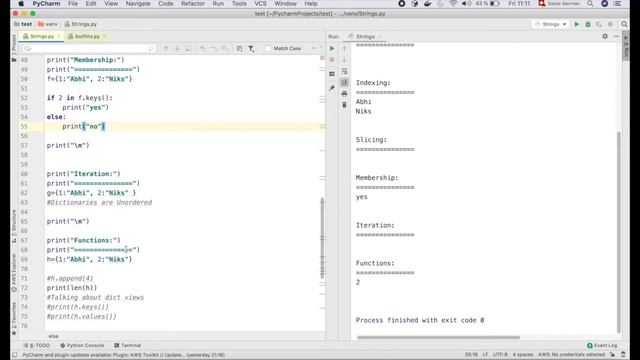Click the test breadcrumb in navigation bar
640x360 pixels.
[x=23, y=24]
